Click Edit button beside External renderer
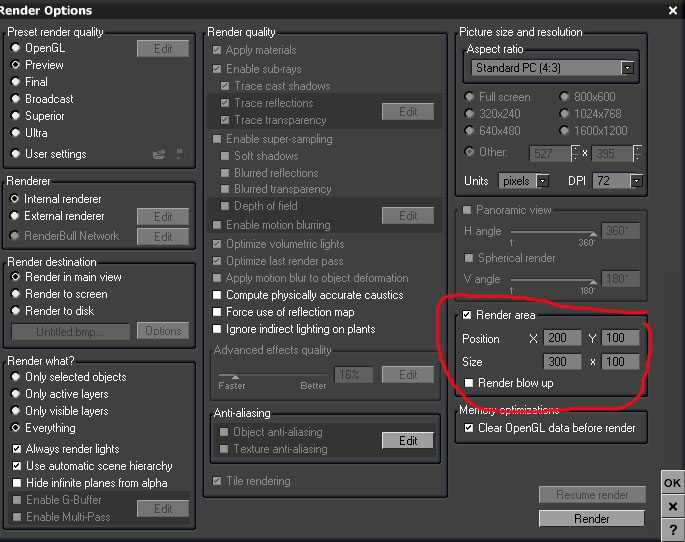 tap(163, 217)
